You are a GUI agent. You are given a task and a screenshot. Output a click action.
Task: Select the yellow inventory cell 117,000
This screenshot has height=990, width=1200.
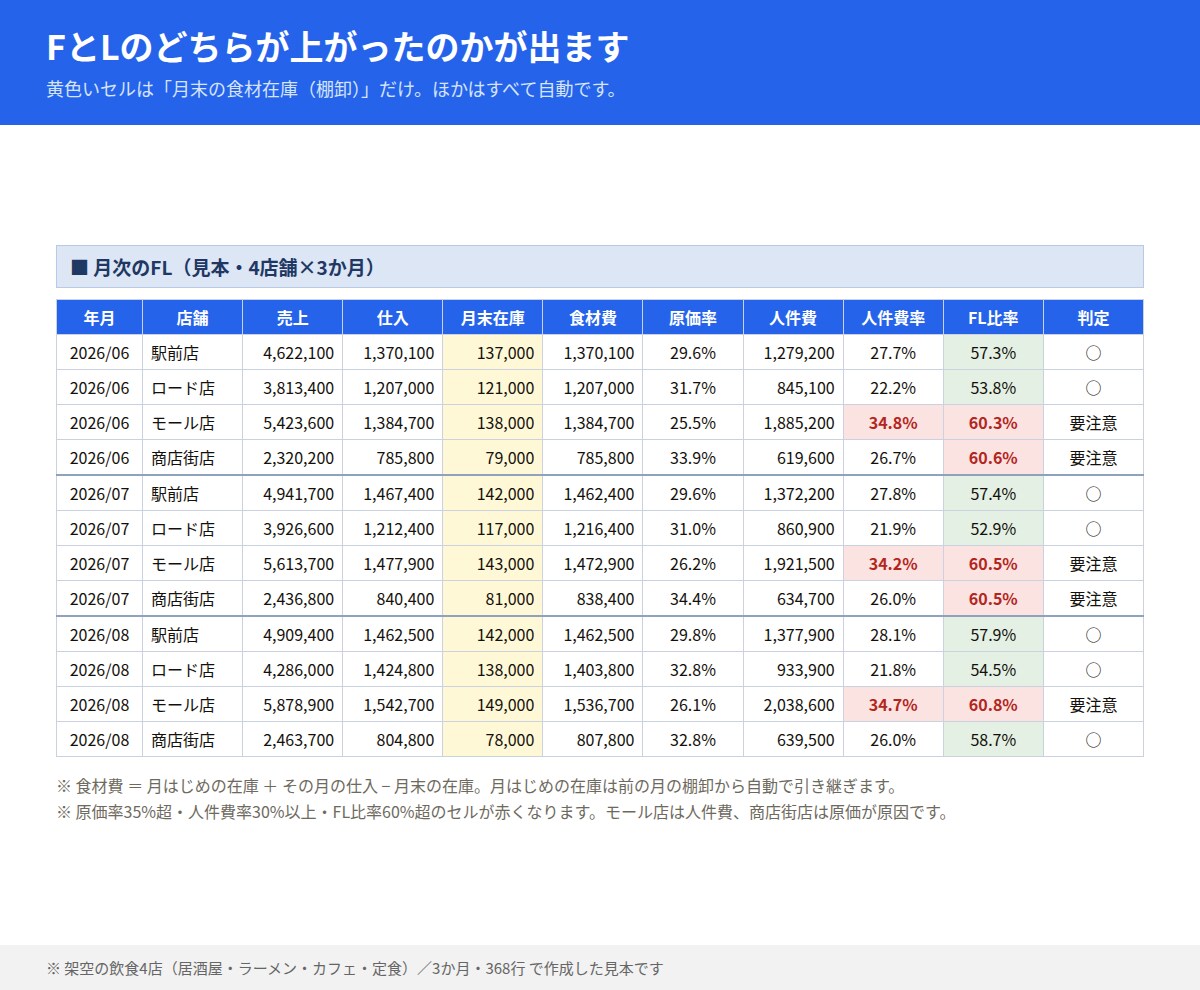click(x=492, y=529)
